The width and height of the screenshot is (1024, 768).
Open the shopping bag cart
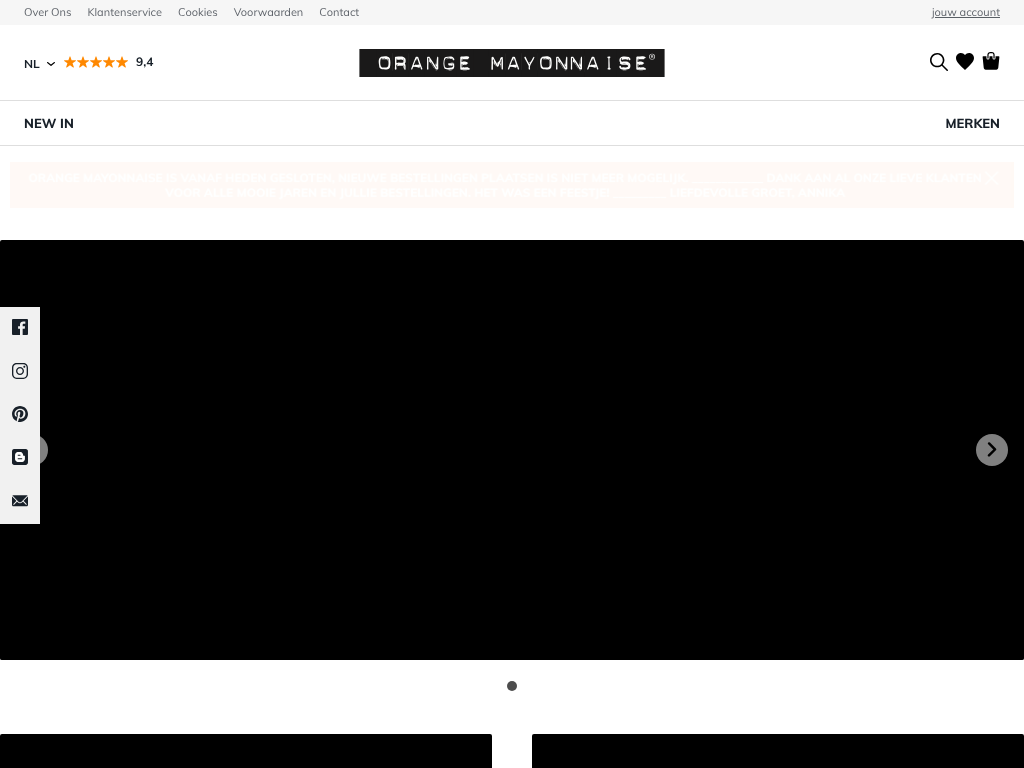pyautogui.click(x=991, y=61)
